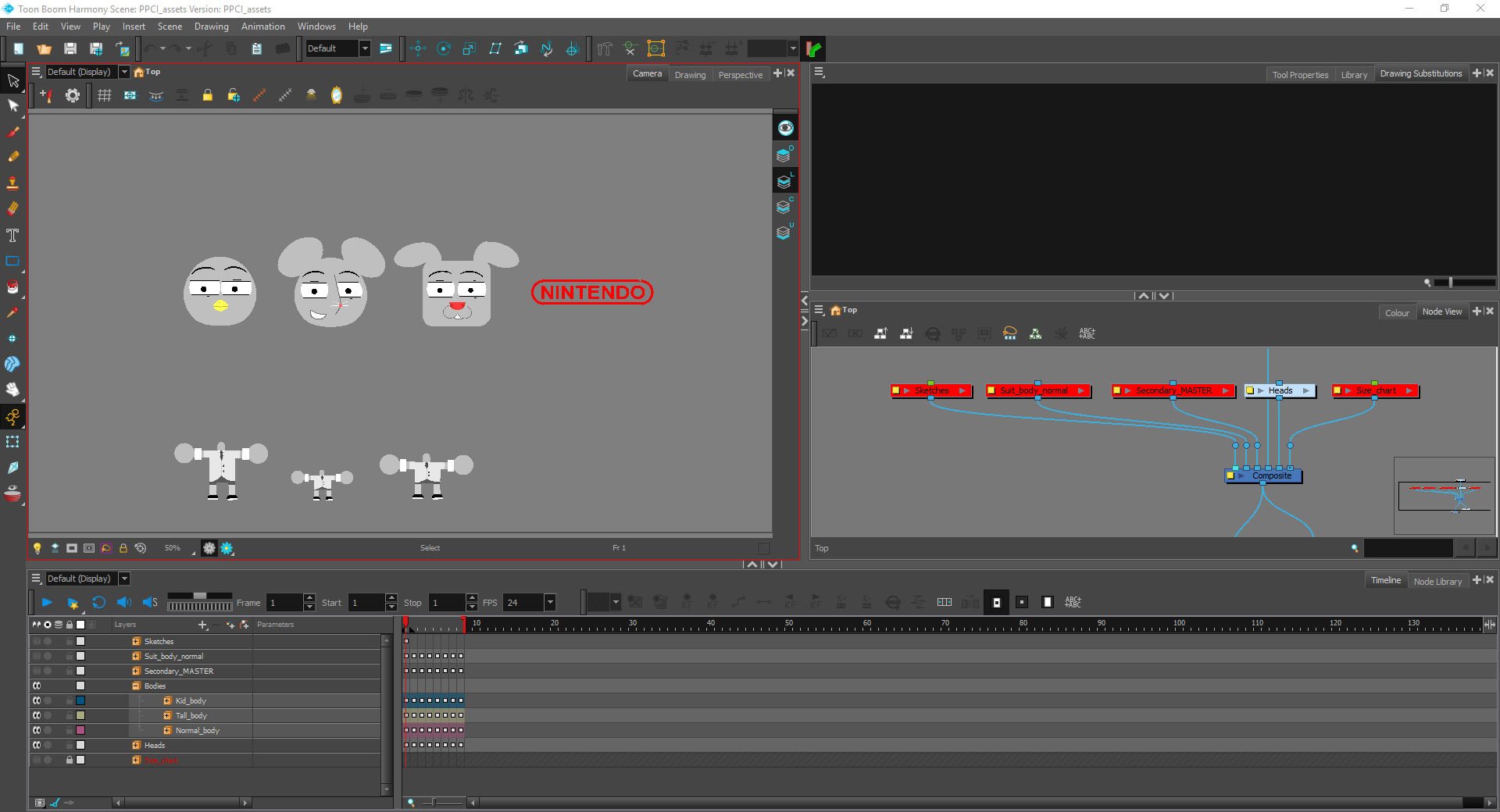Select the Rotate animation tool
1500x812 pixels.
(444, 48)
